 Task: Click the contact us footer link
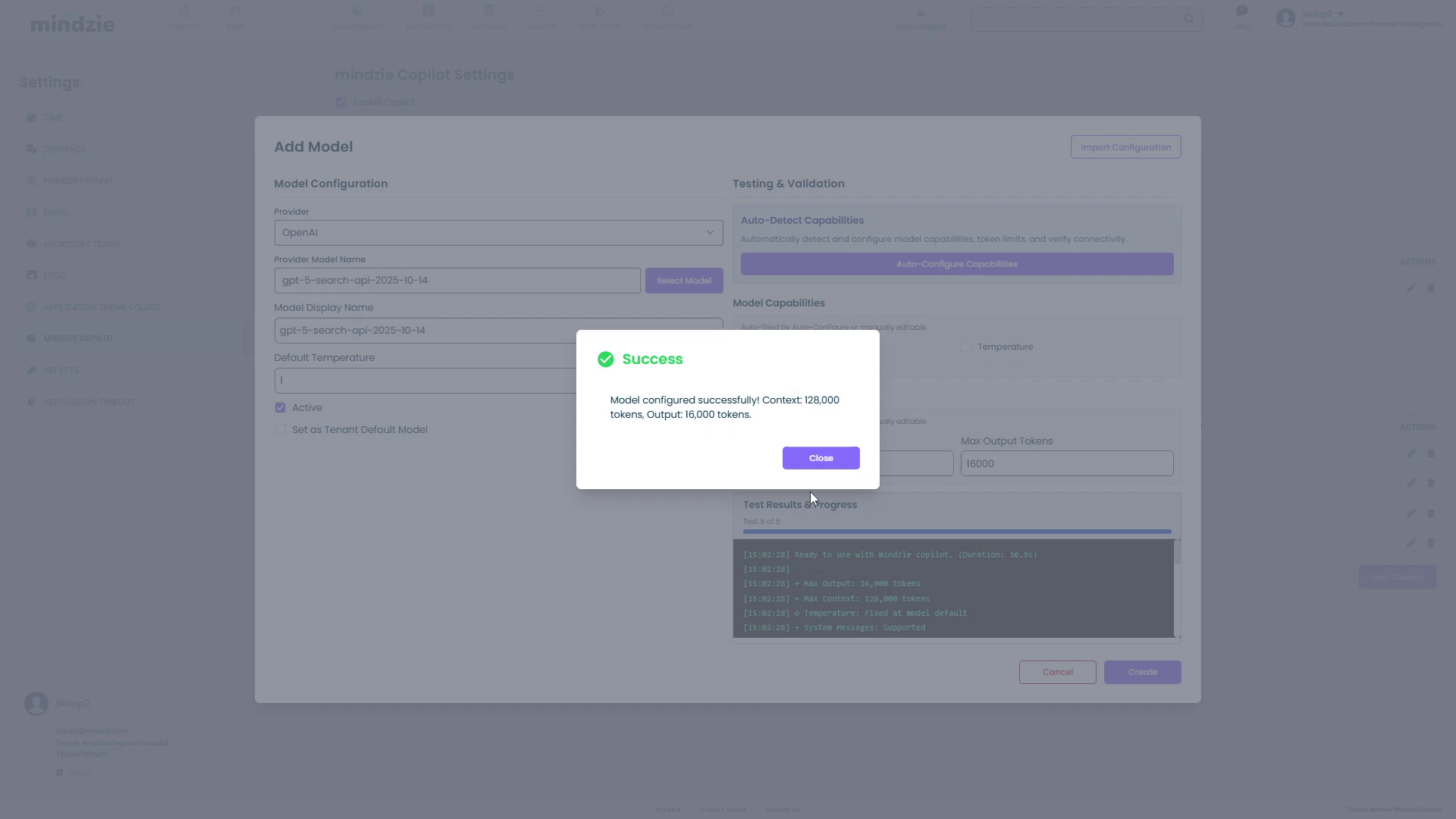[x=783, y=809]
